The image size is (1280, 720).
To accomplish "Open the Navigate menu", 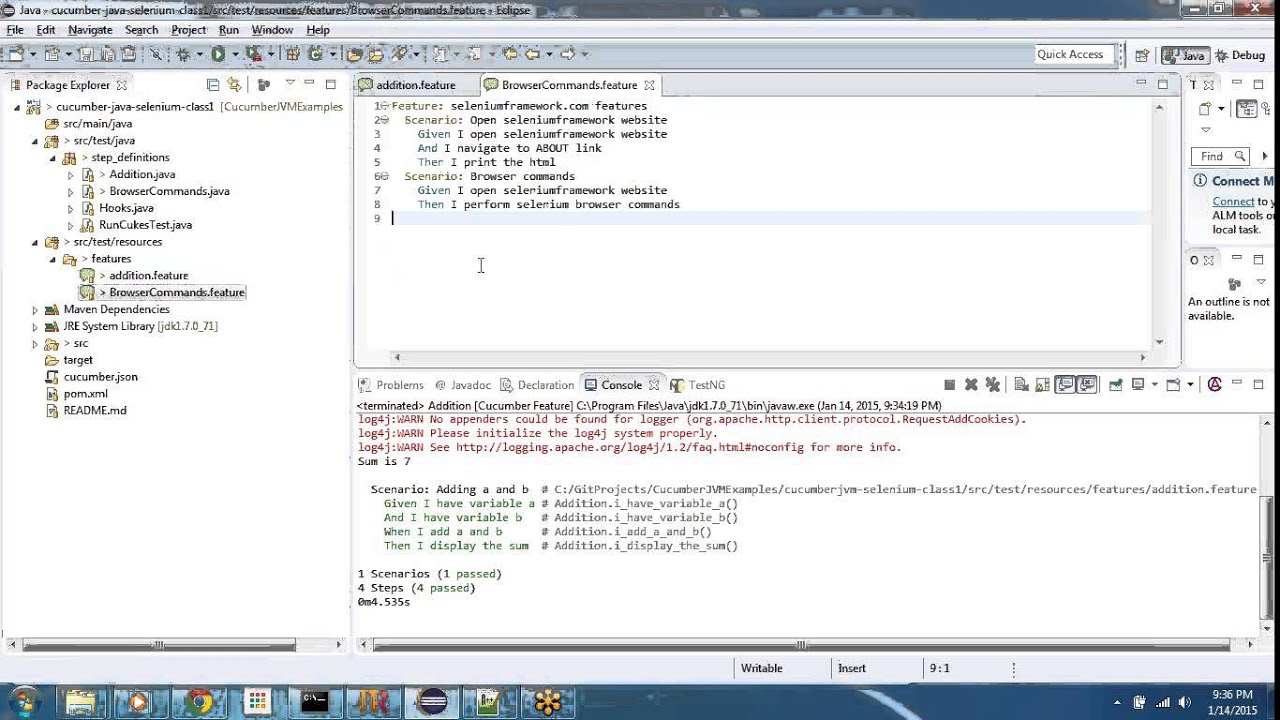I will click(x=90, y=30).
